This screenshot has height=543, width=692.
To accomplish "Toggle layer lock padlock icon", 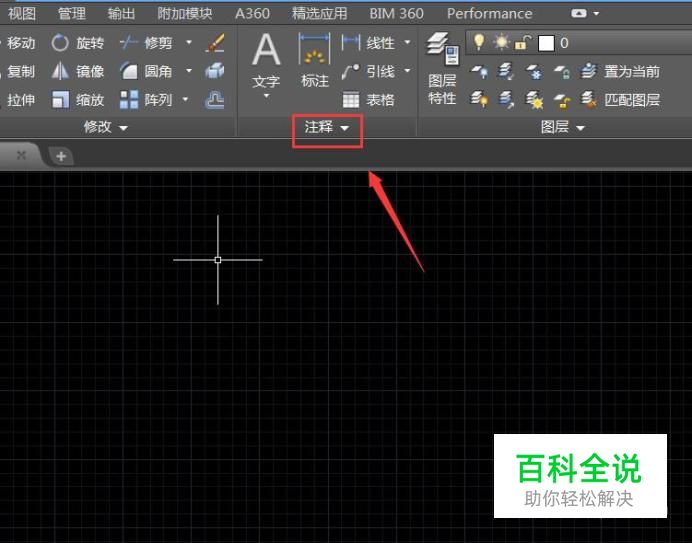I will (523, 43).
